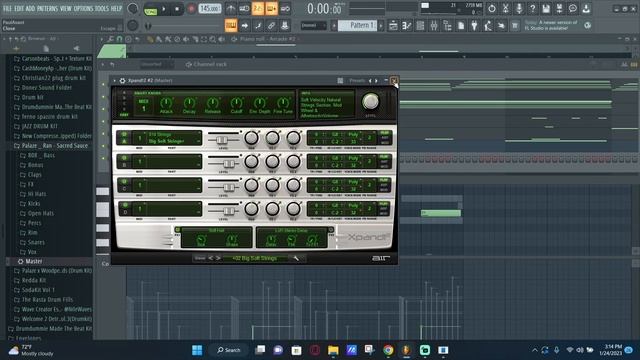Open Xpand!2 detailed settings gear
Screen dimensions: 640x360
click(122, 80)
